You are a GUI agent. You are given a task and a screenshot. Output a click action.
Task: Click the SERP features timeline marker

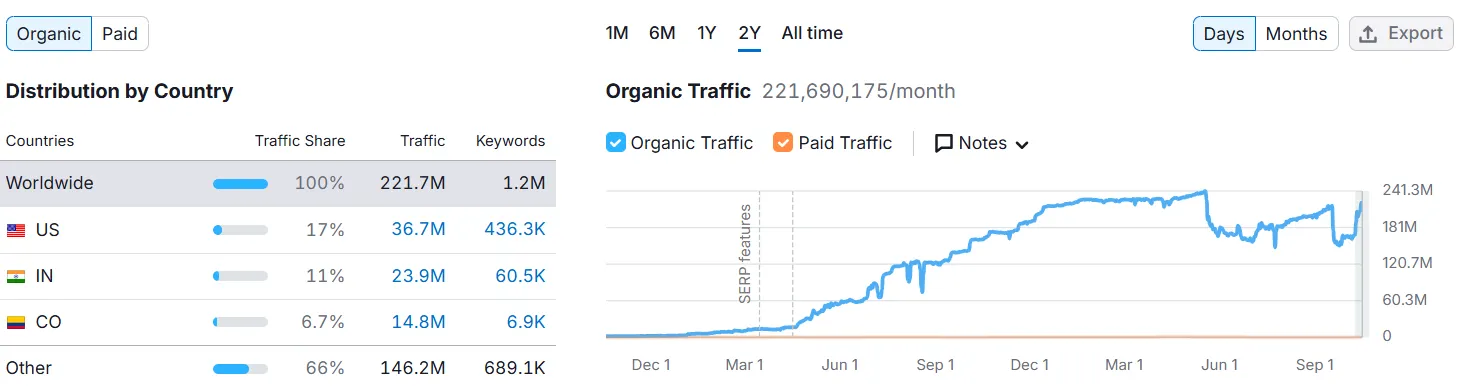pyautogui.click(x=744, y=254)
